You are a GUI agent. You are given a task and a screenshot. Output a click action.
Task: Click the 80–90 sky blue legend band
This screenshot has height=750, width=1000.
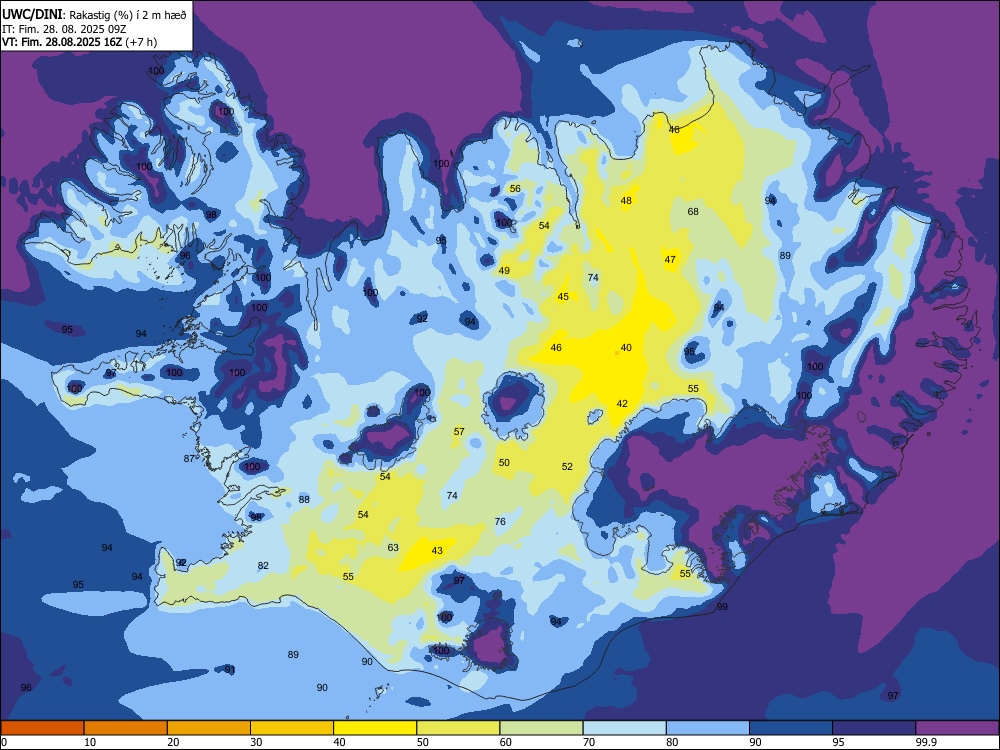pos(708,728)
